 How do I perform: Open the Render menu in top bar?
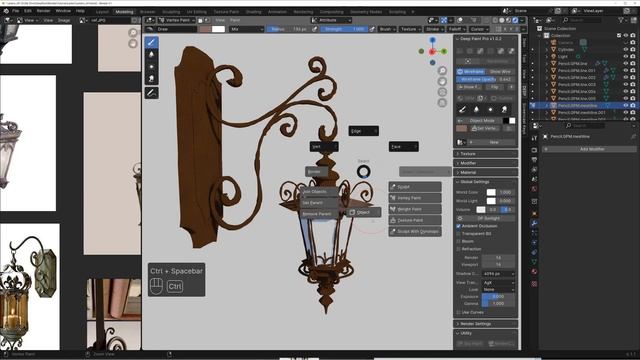click(44, 11)
